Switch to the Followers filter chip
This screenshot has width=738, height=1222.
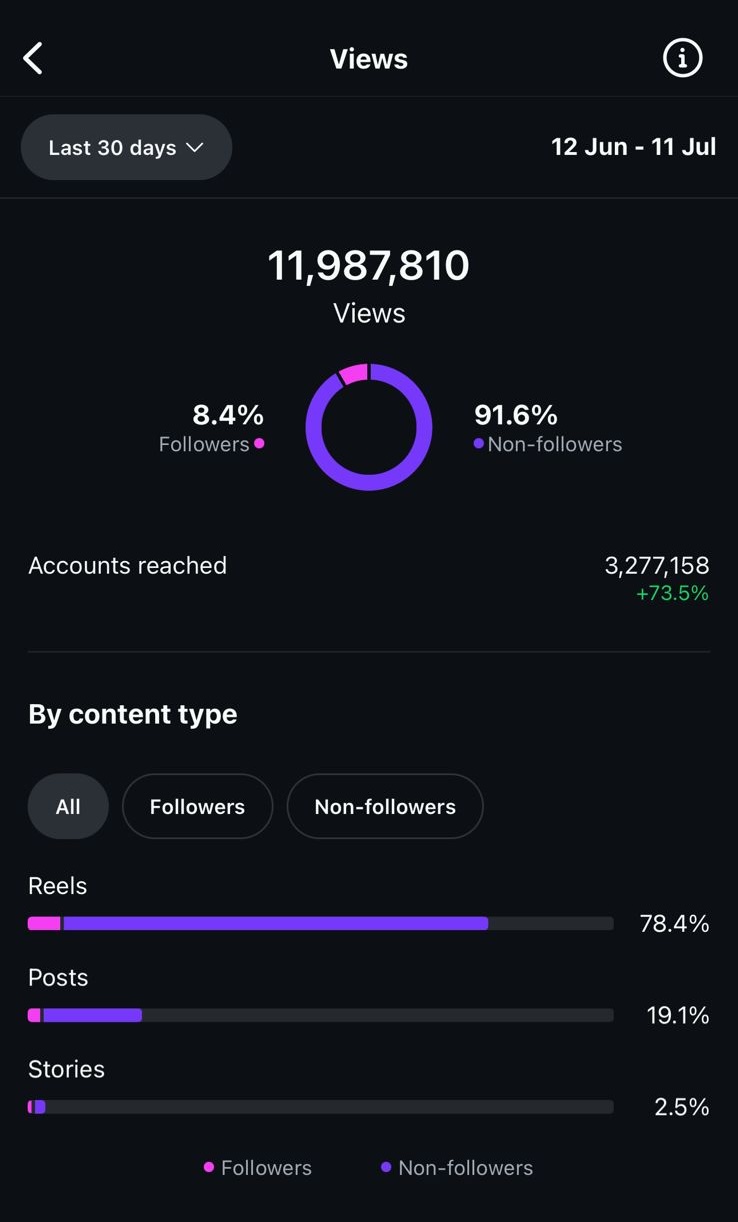tap(197, 806)
